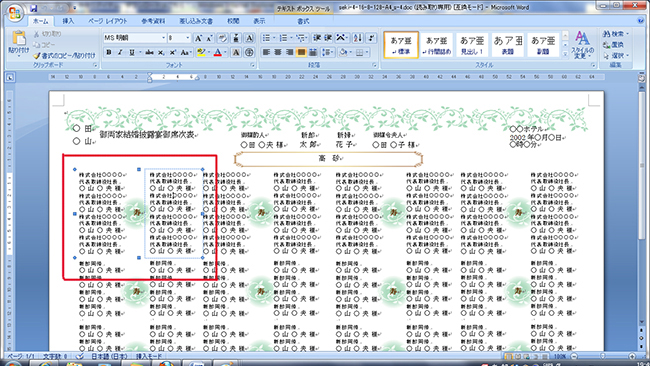Open line spacing dropdown
The width and height of the screenshot is (650, 366).
tap(328, 52)
